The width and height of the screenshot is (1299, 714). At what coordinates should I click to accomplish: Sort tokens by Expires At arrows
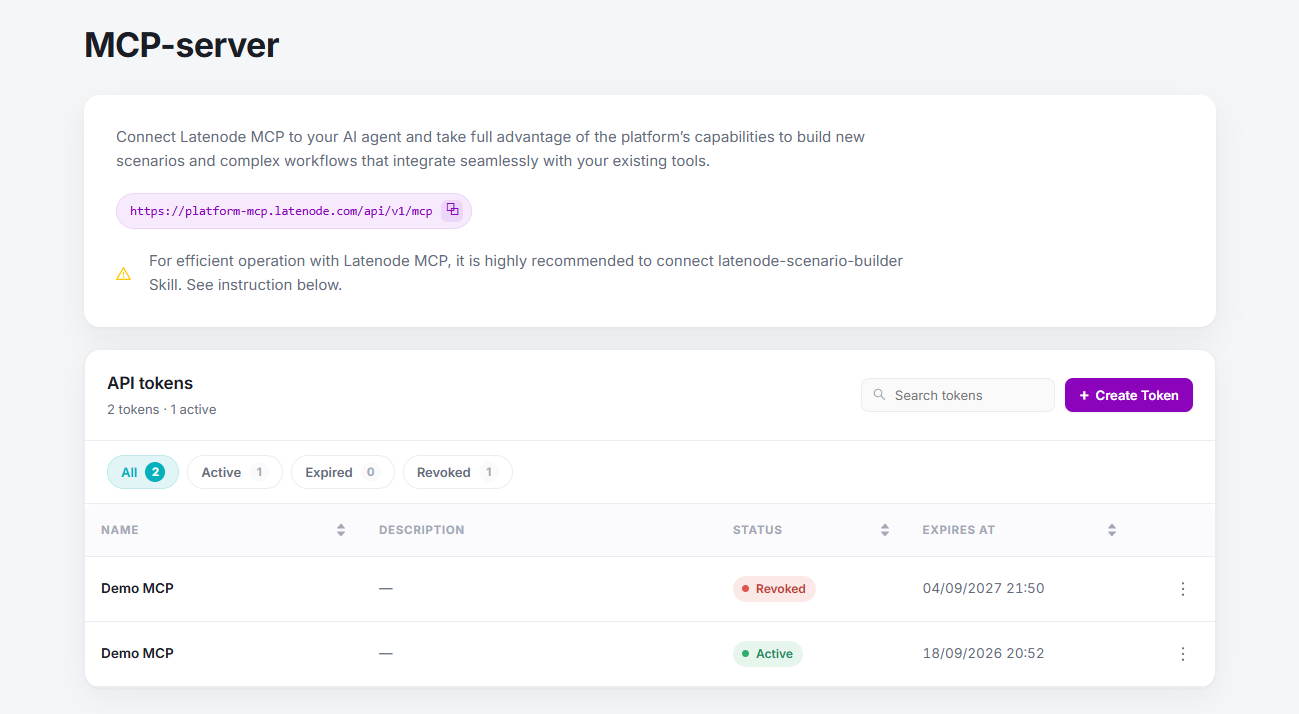coord(1112,530)
